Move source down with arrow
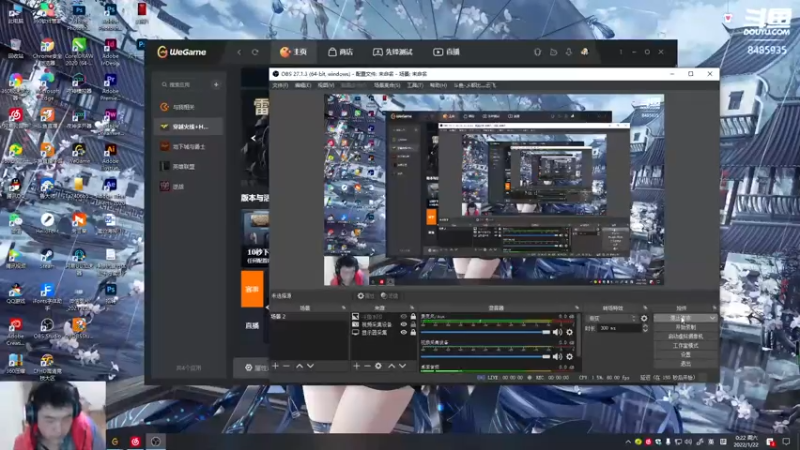The image size is (800, 450). point(403,366)
